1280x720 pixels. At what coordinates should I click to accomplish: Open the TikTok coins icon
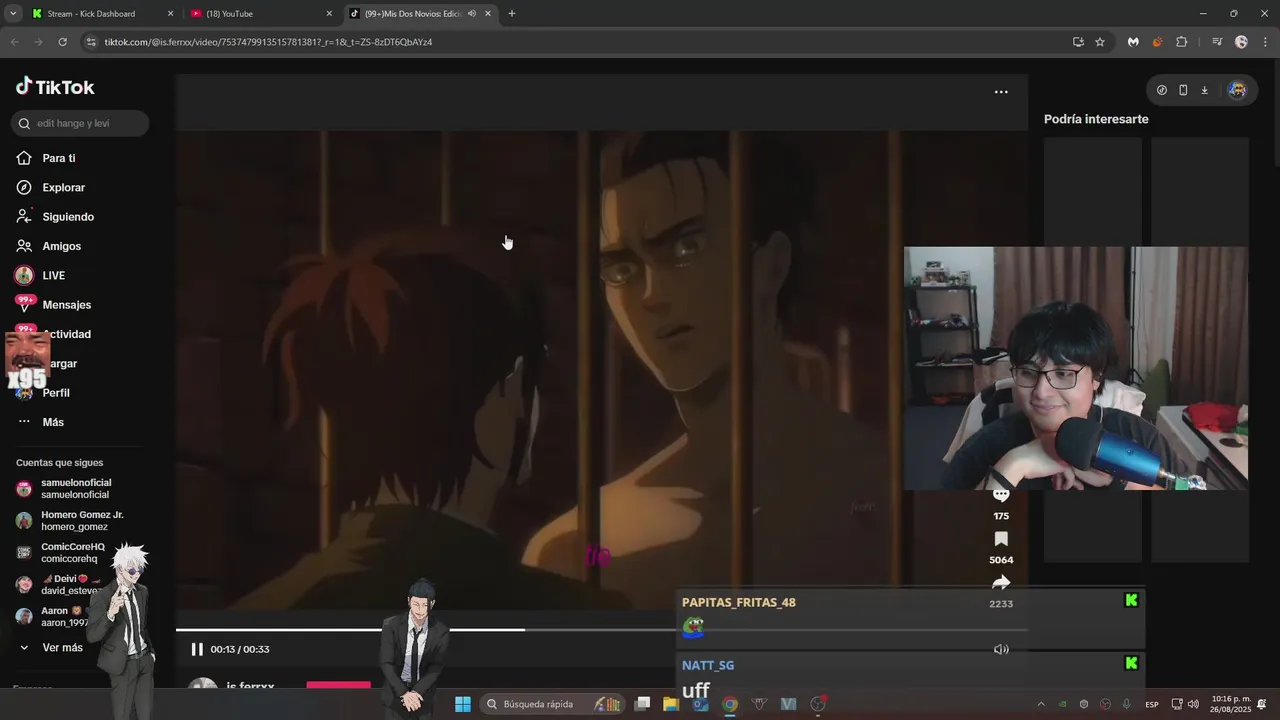[1162, 90]
